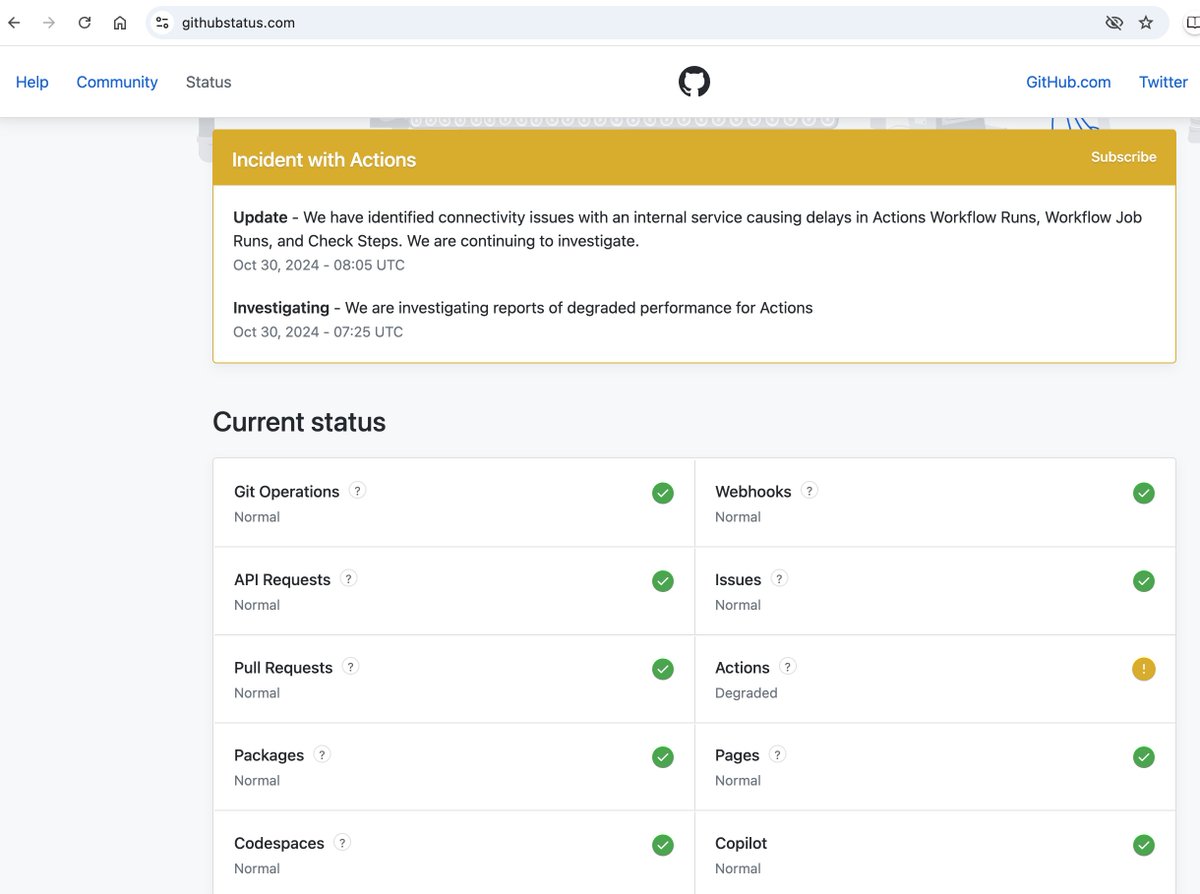Click the Issues component name

[x=738, y=580]
